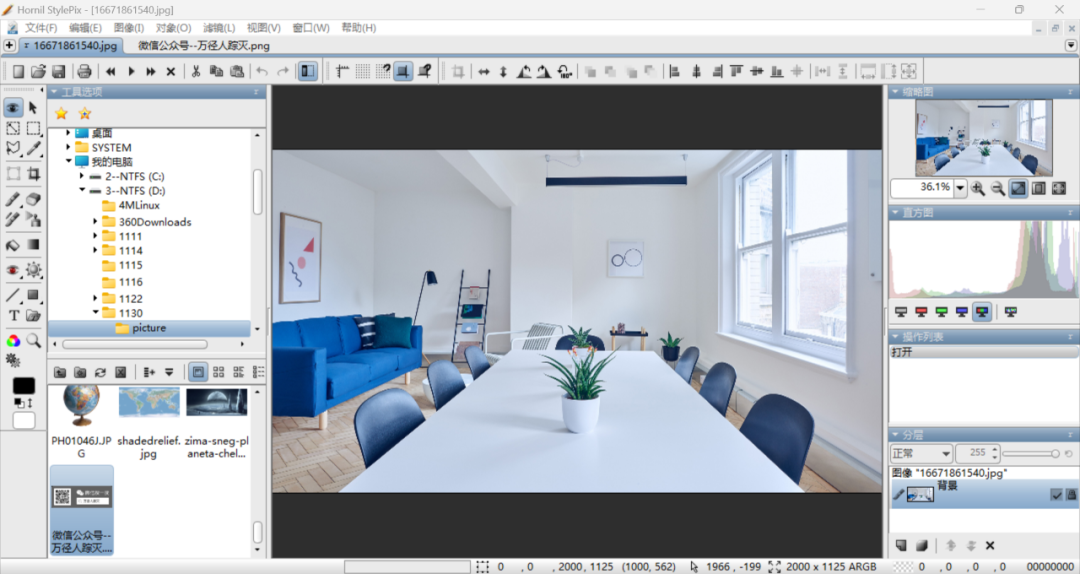
Task: Open the 36.1% zoom level dropdown
Action: click(961, 188)
